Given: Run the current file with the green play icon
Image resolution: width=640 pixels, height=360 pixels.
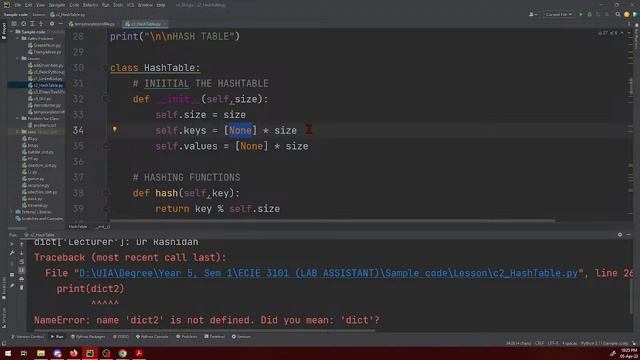Looking at the screenshot, I should [x=581, y=14].
